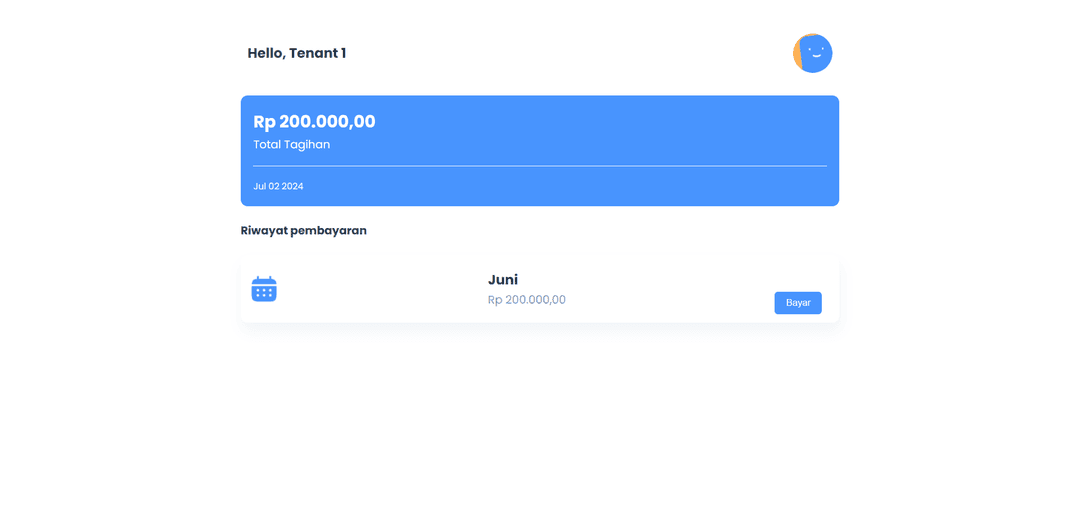Click the Rp prefix of total bill
Screen dimensions: 1080x516
click(264, 122)
